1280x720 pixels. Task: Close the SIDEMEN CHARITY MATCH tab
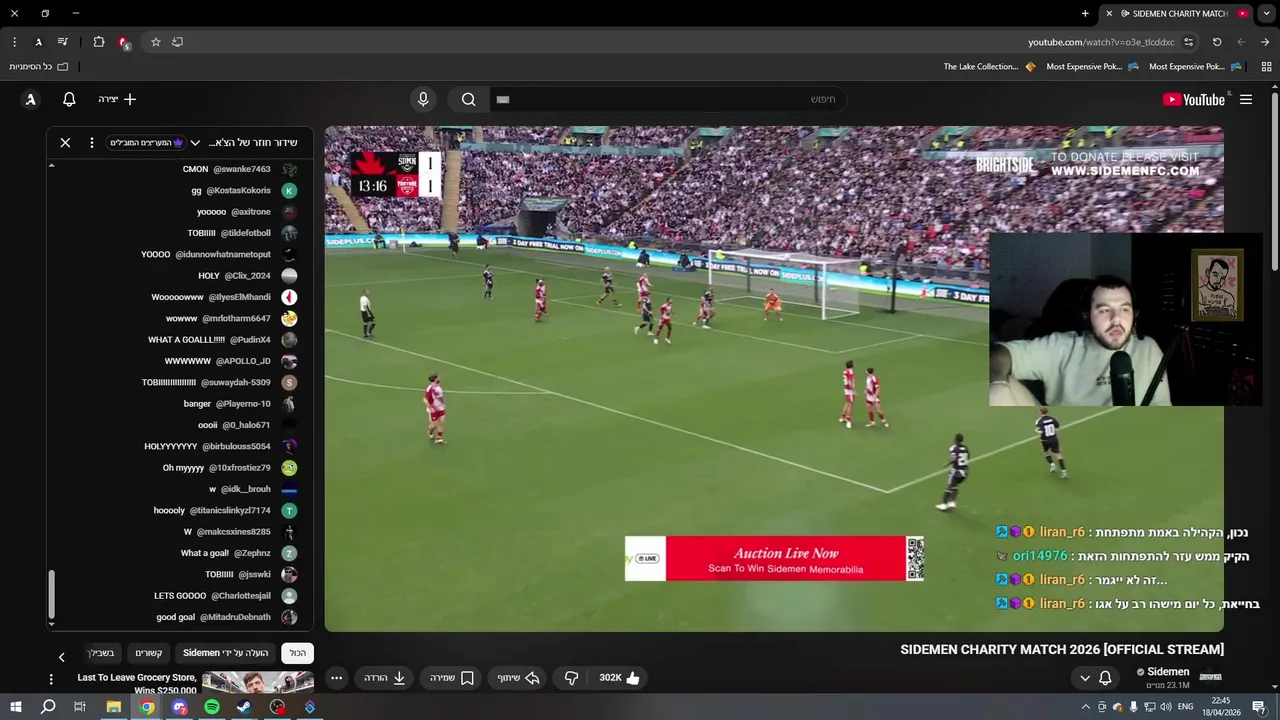coord(1109,14)
